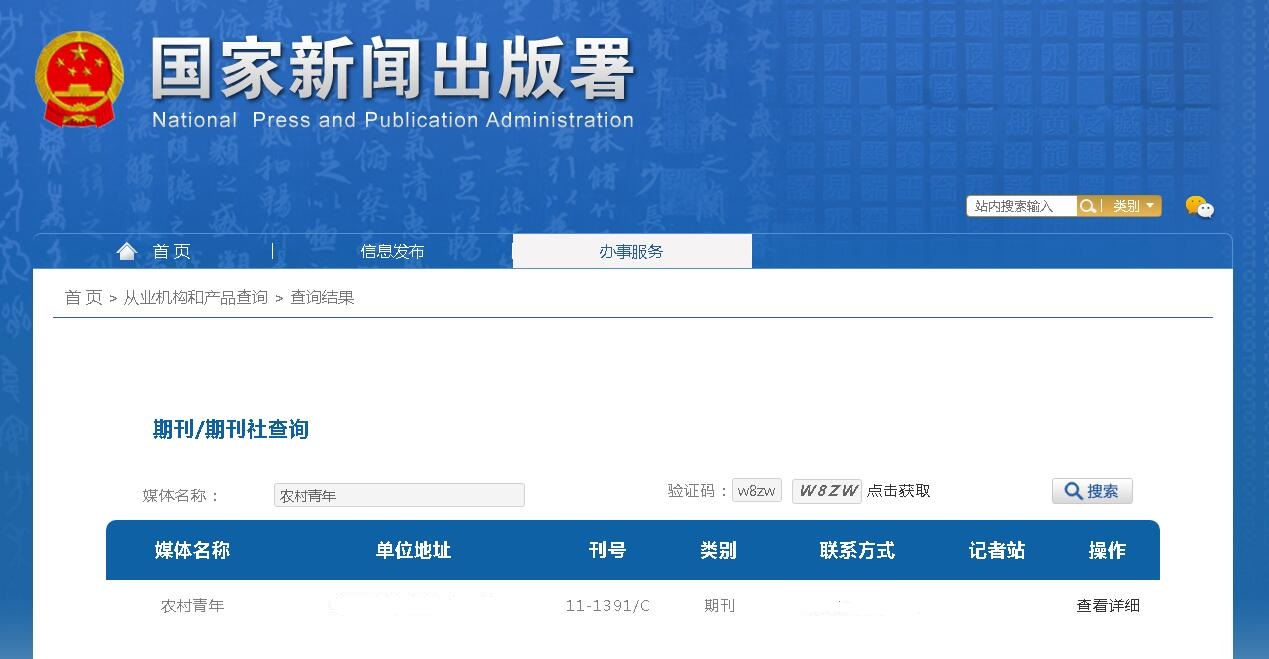This screenshot has width=1269, height=659.
Task: Switch to the 信息发布 tab
Action: [x=393, y=251]
